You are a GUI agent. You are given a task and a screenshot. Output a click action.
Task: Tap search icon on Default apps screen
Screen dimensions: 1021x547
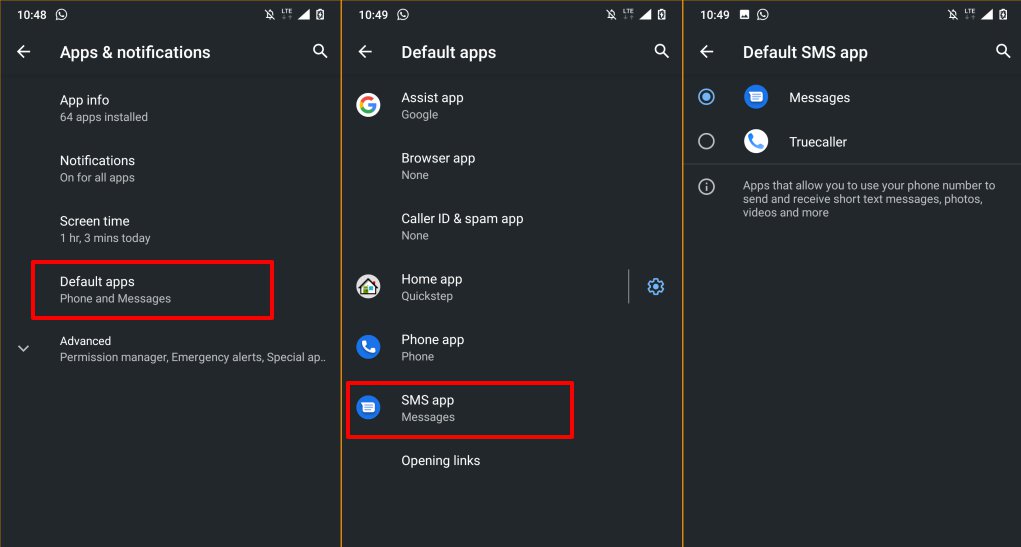pos(661,51)
